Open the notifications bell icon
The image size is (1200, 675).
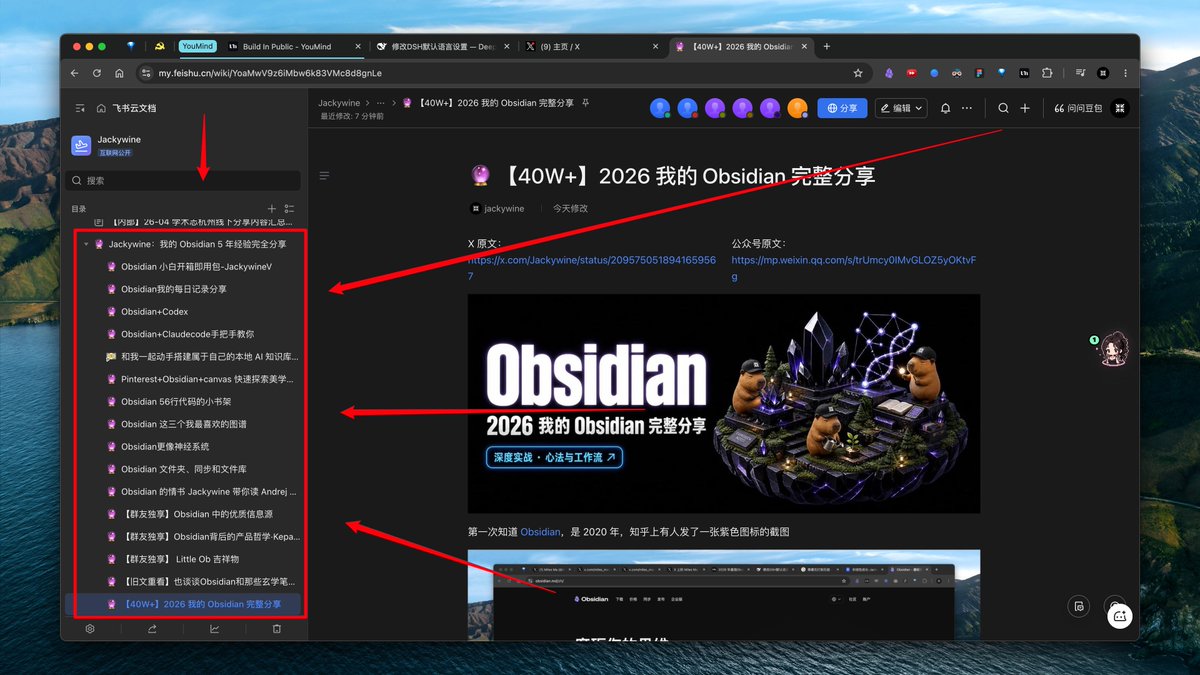[945, 108]
